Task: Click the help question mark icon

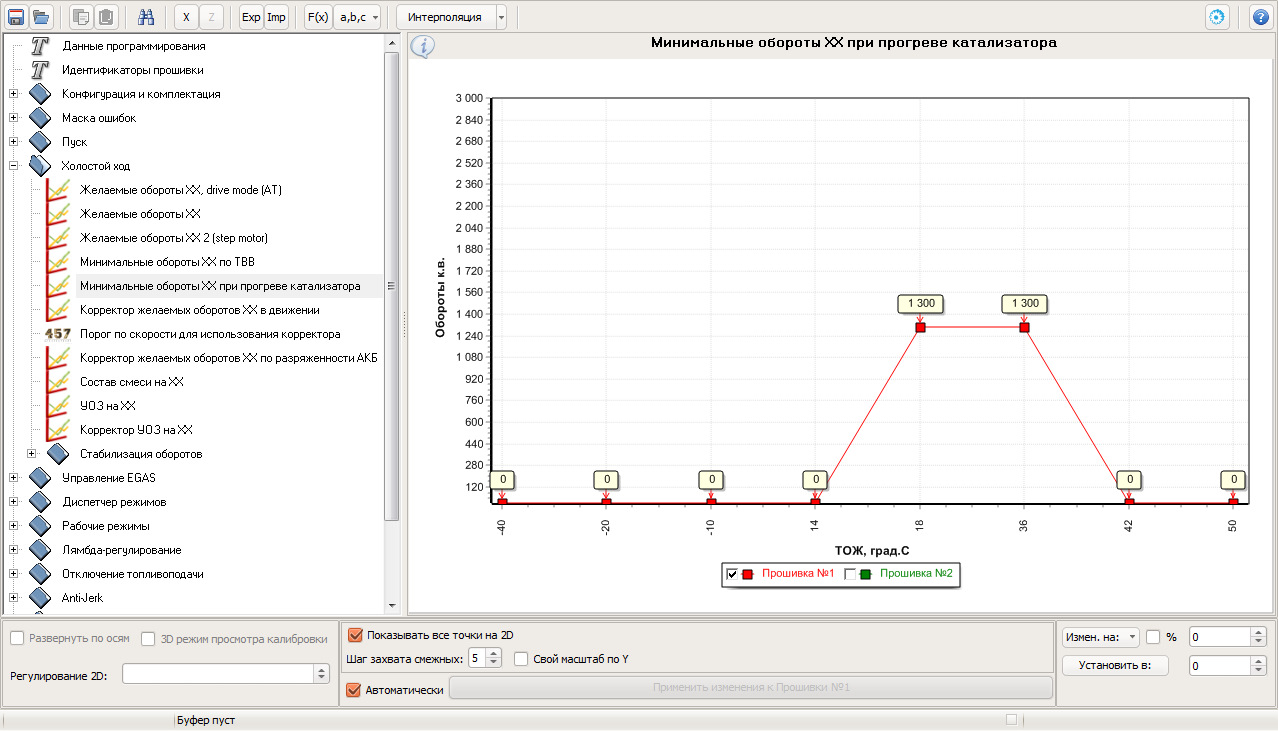Action: (x=1261, y=17)
